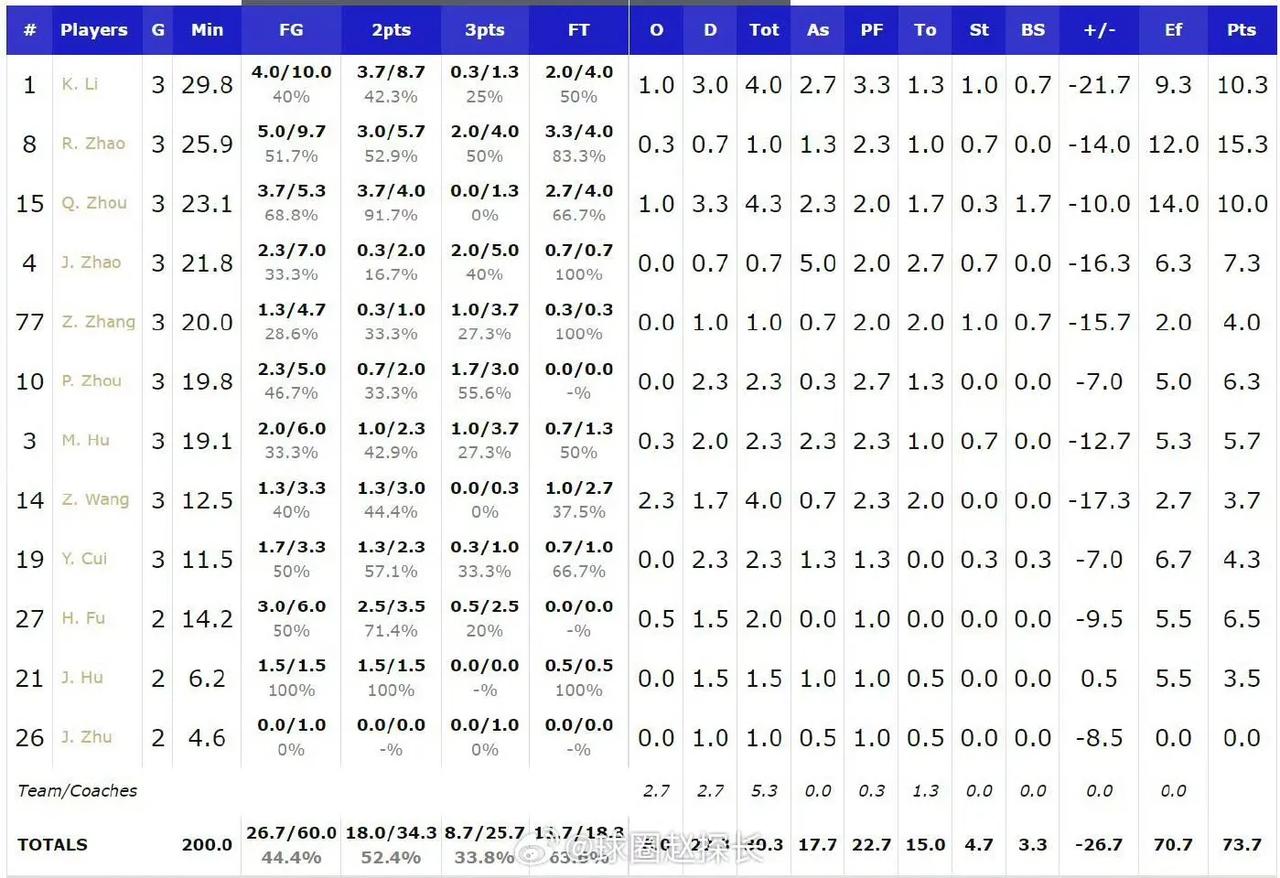
Task: Select Z. Wang's 2.3 offensive rebounds cell
Action: coord(656,501)
